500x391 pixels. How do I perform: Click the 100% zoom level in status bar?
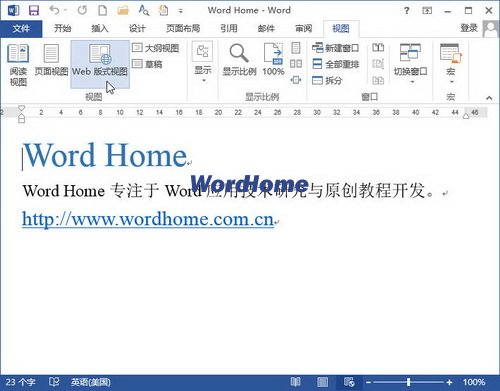point(474,382)
